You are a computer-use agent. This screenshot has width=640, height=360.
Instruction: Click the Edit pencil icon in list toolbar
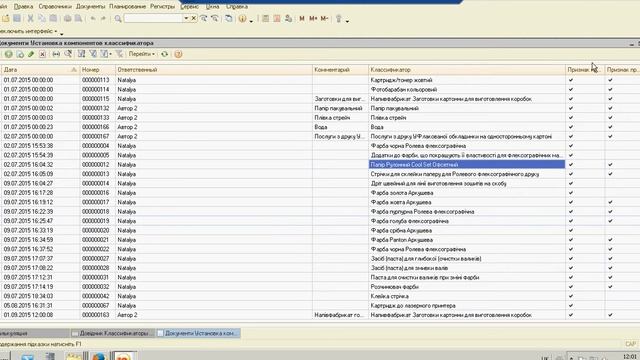pos(31,54)
